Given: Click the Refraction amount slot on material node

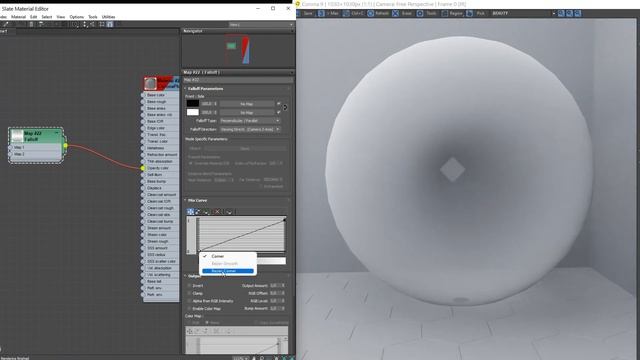Looking at the screenshot, I should 161,155.
